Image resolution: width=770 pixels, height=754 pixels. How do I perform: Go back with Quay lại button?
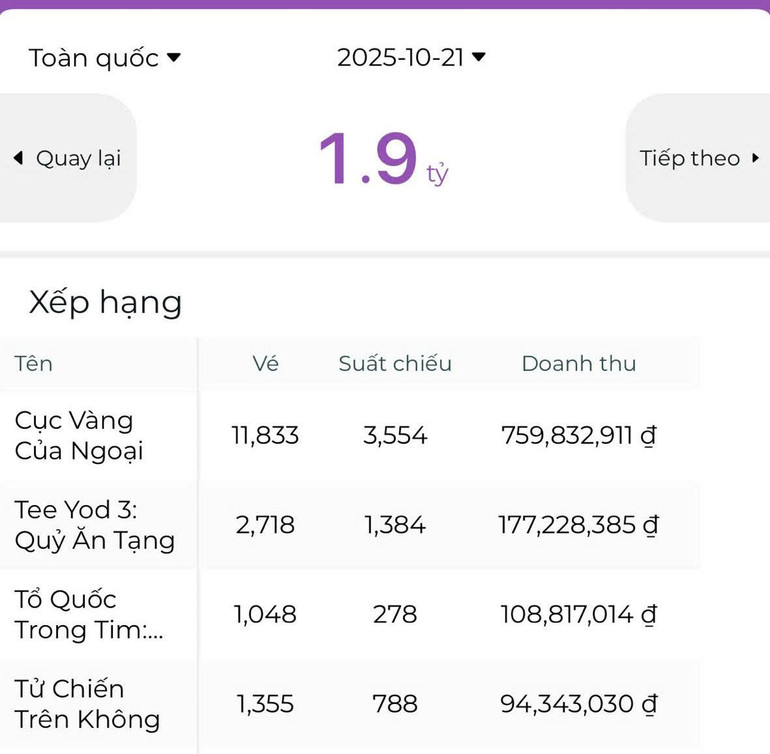[67, 158]
